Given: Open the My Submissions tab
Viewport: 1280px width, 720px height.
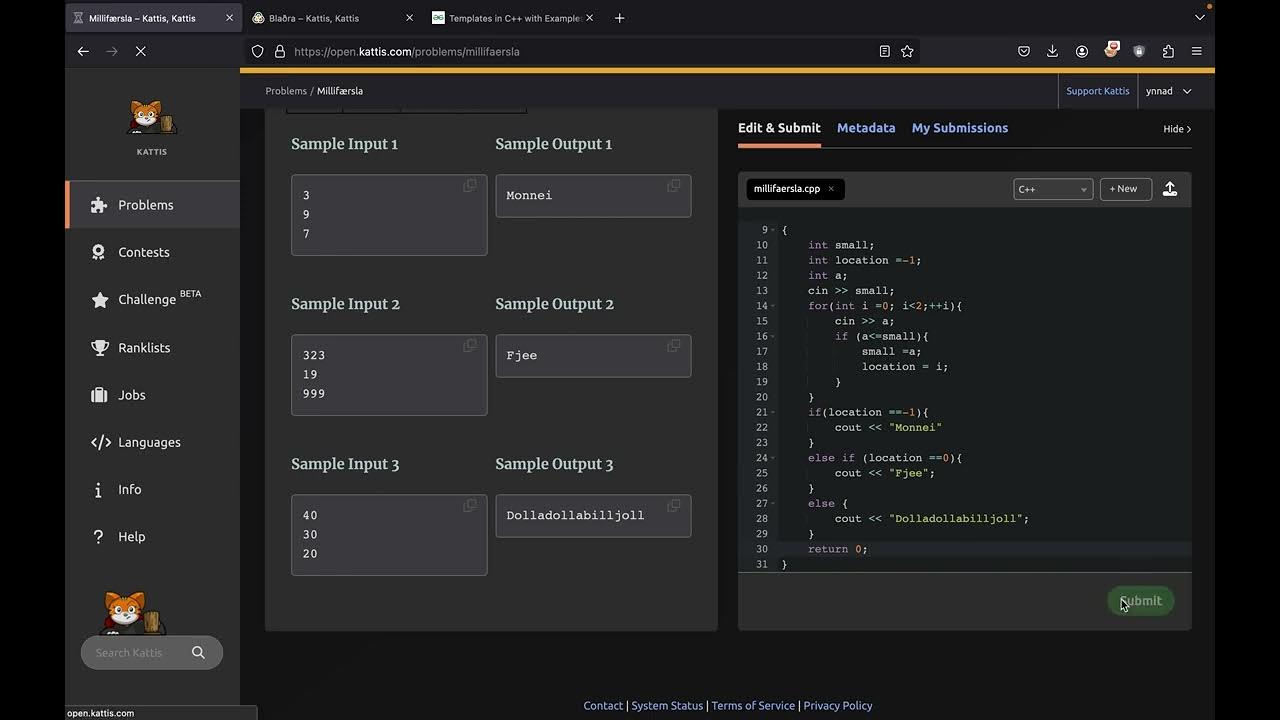Looking at the screenshot, I should [x=959, y=128].
